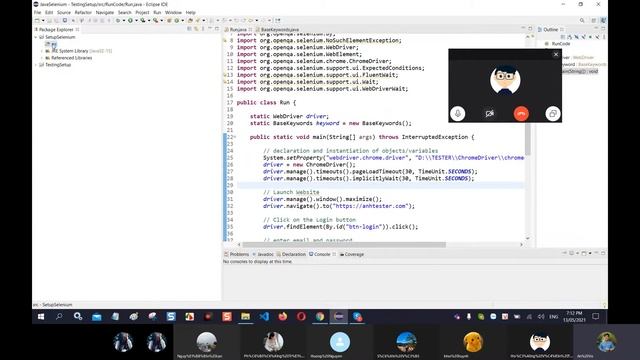
Task: Open Chrome from the taskbar
Action: click(x=320, y=316)
